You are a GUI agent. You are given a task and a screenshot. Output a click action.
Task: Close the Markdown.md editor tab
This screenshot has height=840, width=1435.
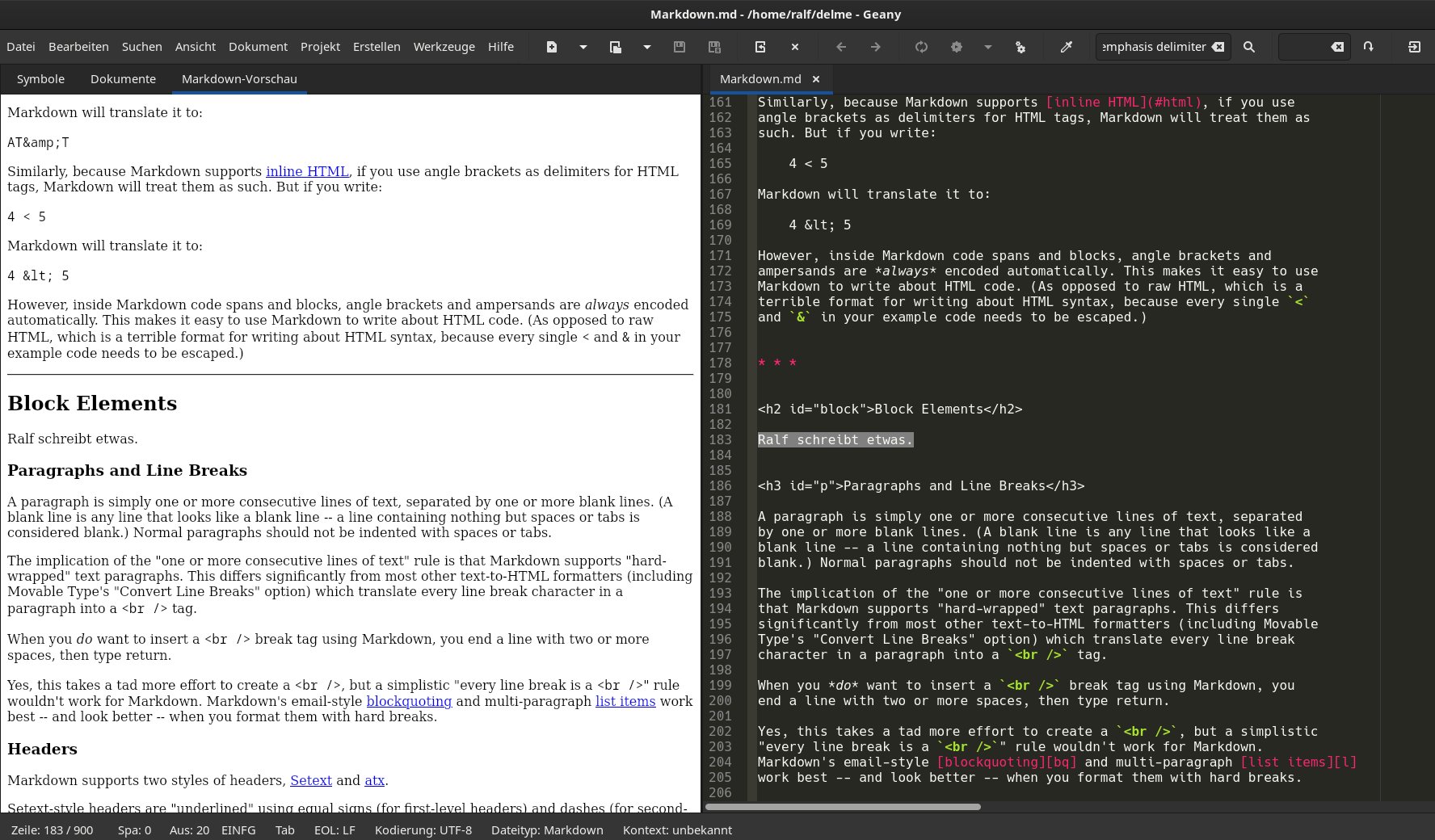816,79
